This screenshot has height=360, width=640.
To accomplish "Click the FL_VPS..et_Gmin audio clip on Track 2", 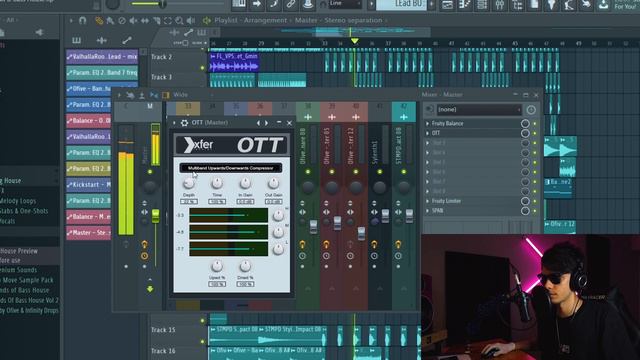I will (x=234, y=62).
